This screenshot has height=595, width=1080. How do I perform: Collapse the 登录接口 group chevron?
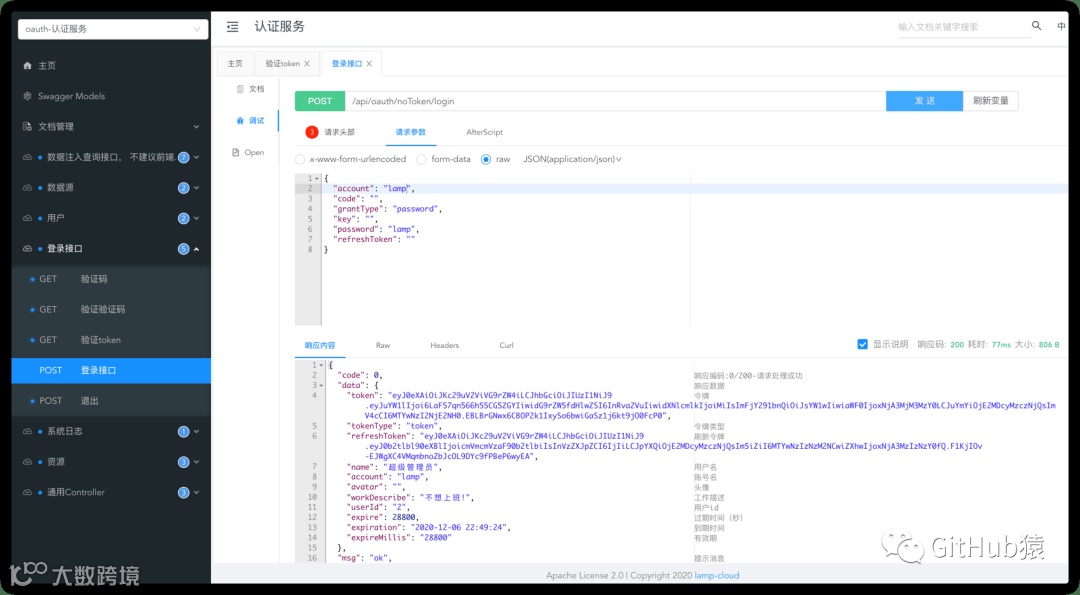coord(196,249)
